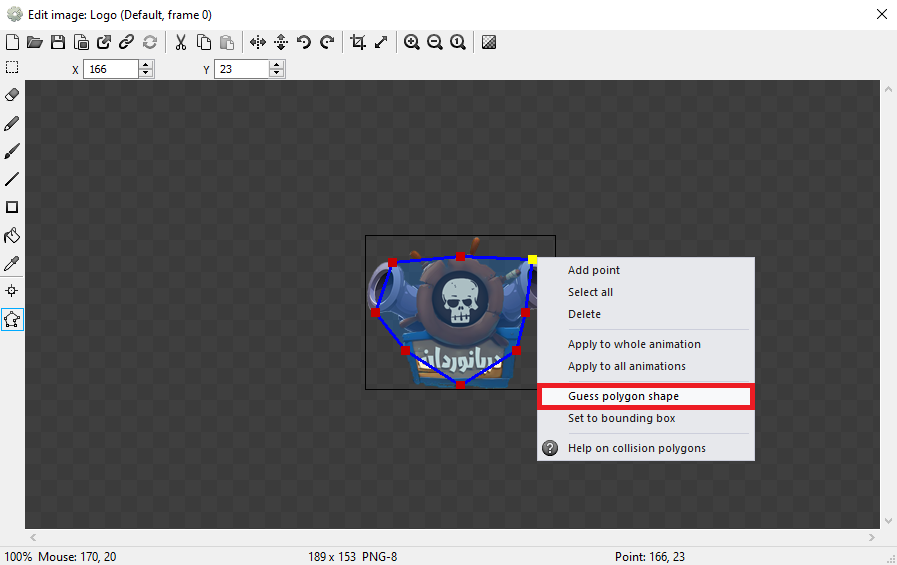897x565 pixels.
Task: Flip the image vertically
Action: 281,42
